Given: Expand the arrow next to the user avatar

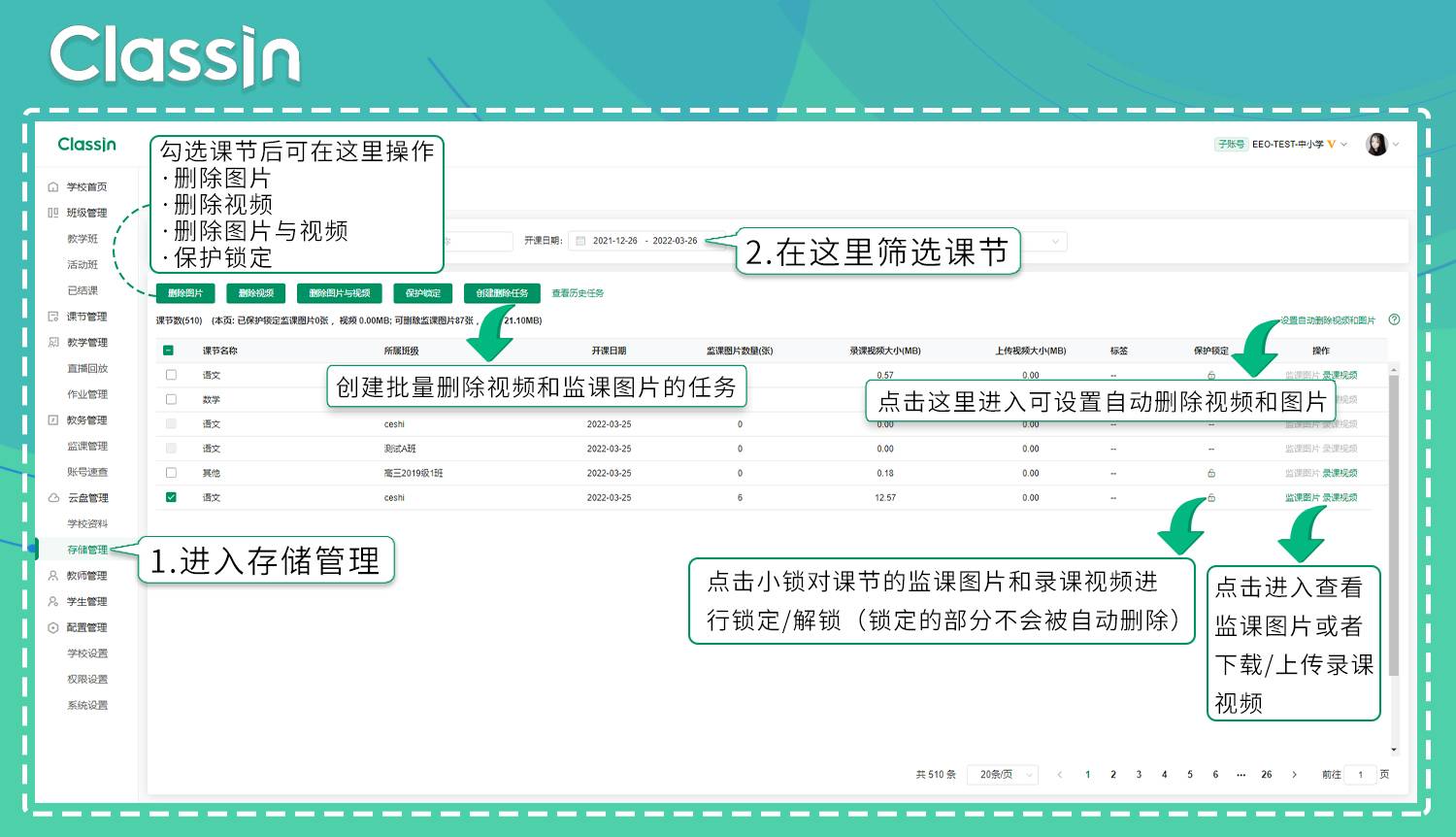Looking at the screenshot, I should [1396, 145].
